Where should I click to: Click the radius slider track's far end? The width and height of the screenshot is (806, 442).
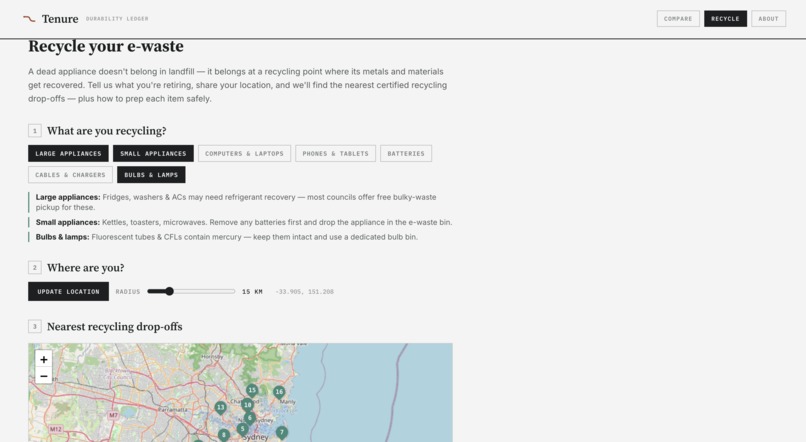234,291
